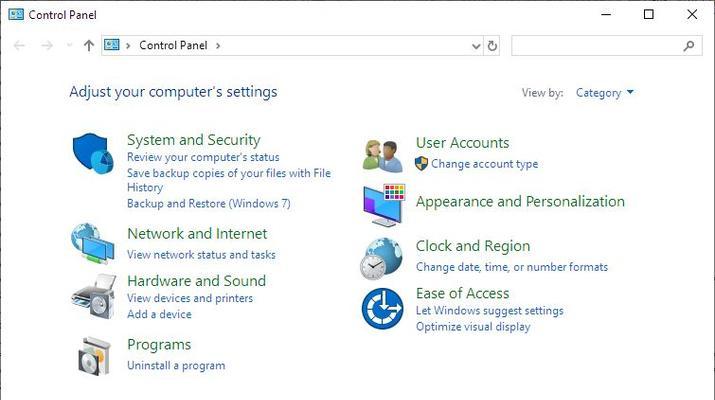Select the Clock and Region globe icon
715x400 pixels.
[x=382, y=259]
